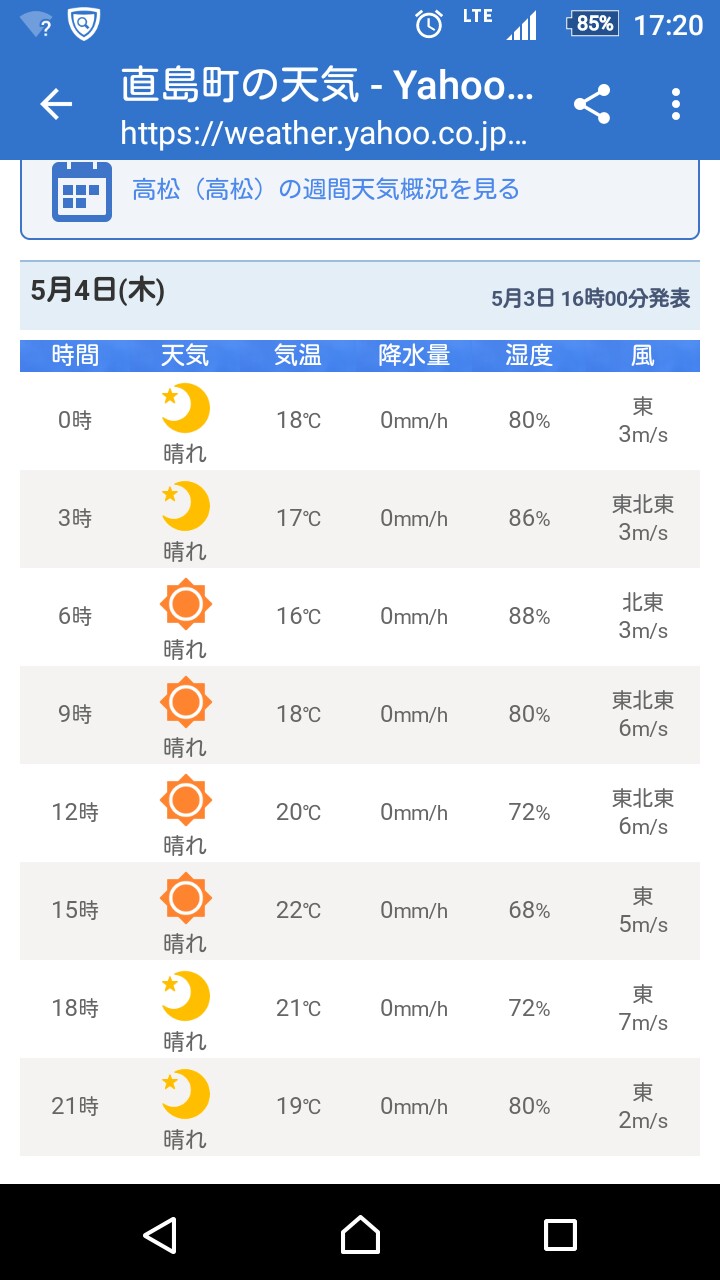The height and width of the screenshot is (1280, 720).
Task: Tap the Android back navigation button
Action: point(160,1235)
